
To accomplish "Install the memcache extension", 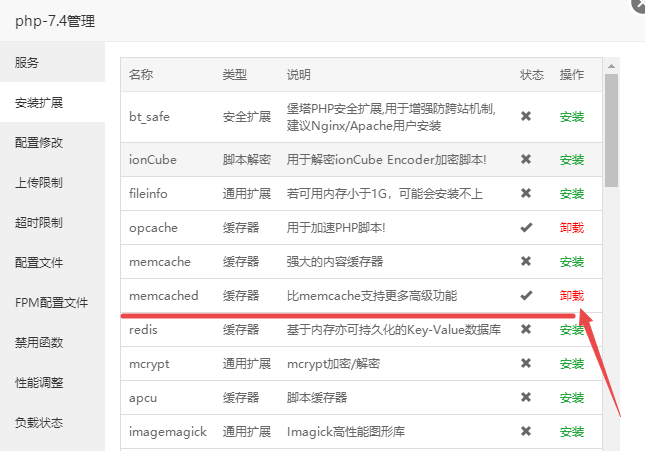I will [x=572, y=262].
